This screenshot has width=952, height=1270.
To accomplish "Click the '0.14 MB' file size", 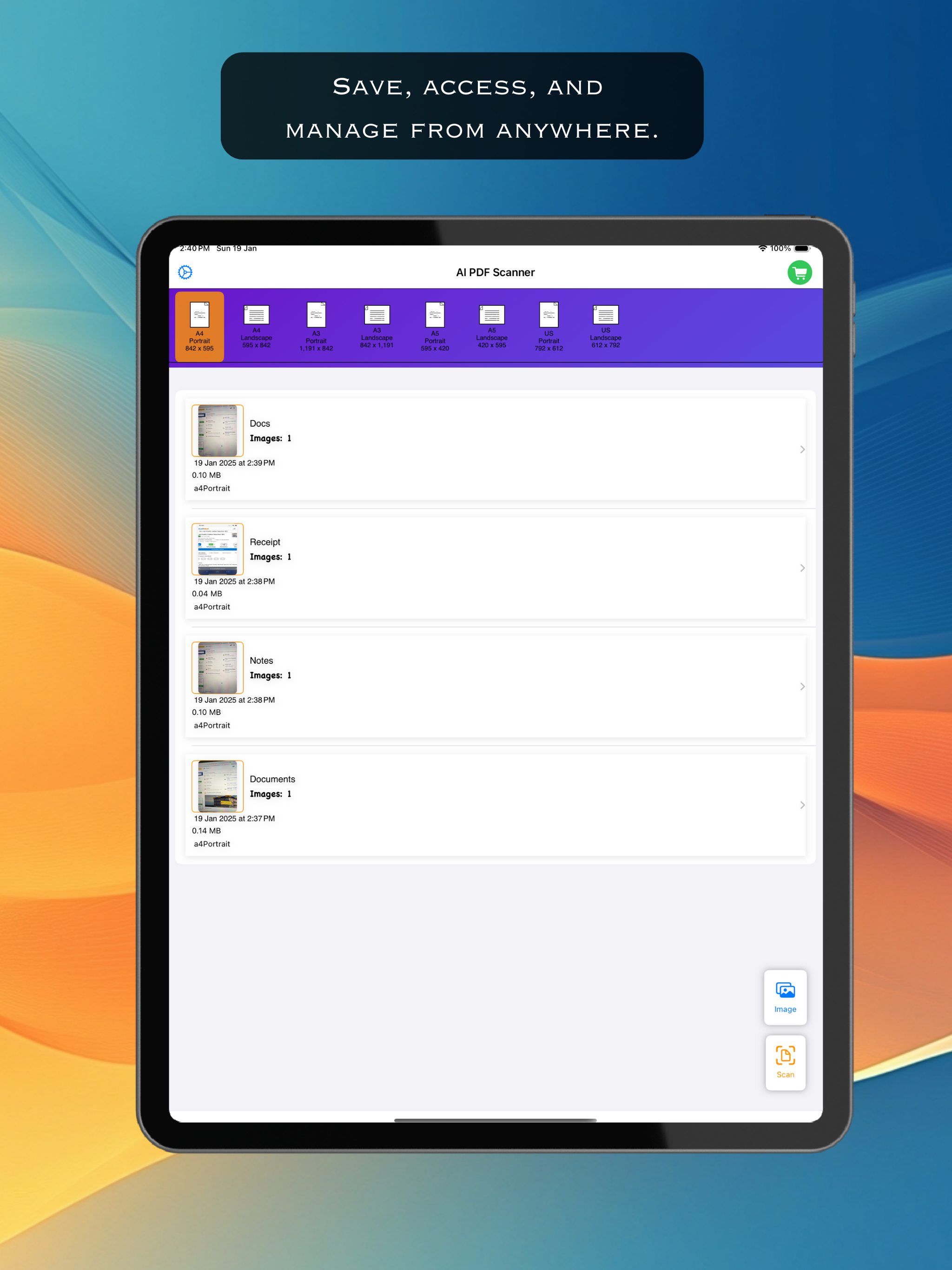I will (206, 831).
